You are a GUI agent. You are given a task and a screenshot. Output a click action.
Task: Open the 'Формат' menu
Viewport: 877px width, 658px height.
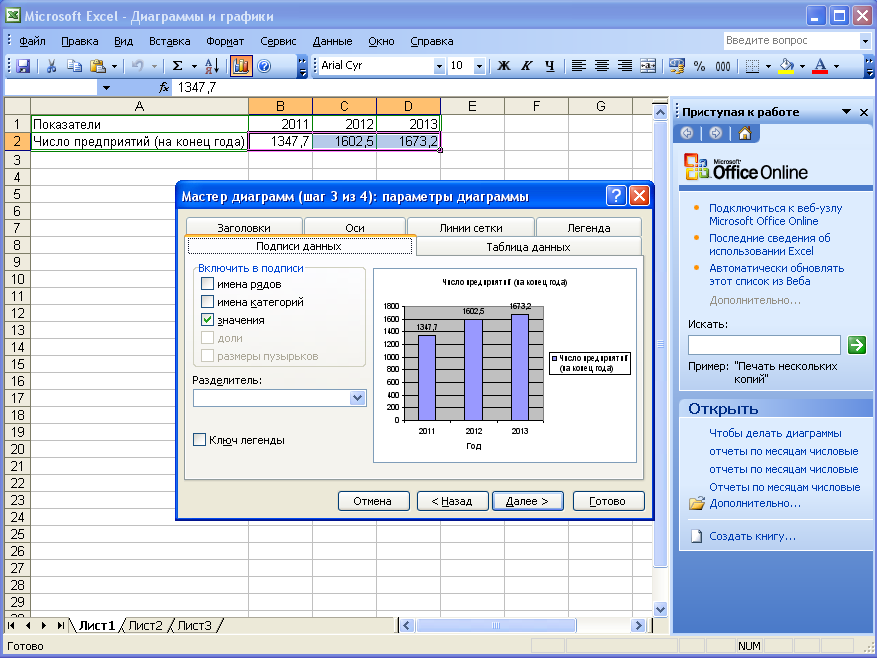(225, 41)
